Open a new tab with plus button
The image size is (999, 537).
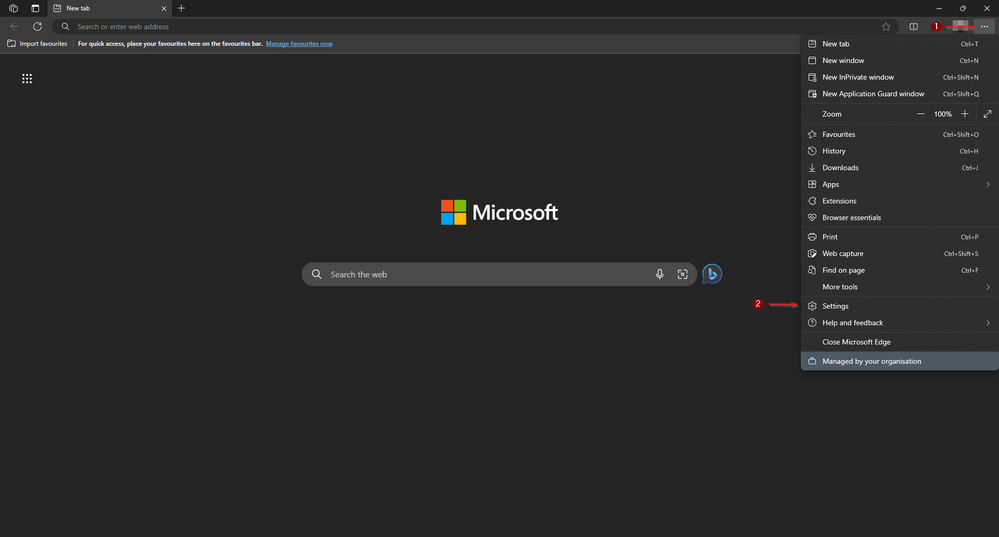click(181, 8)
